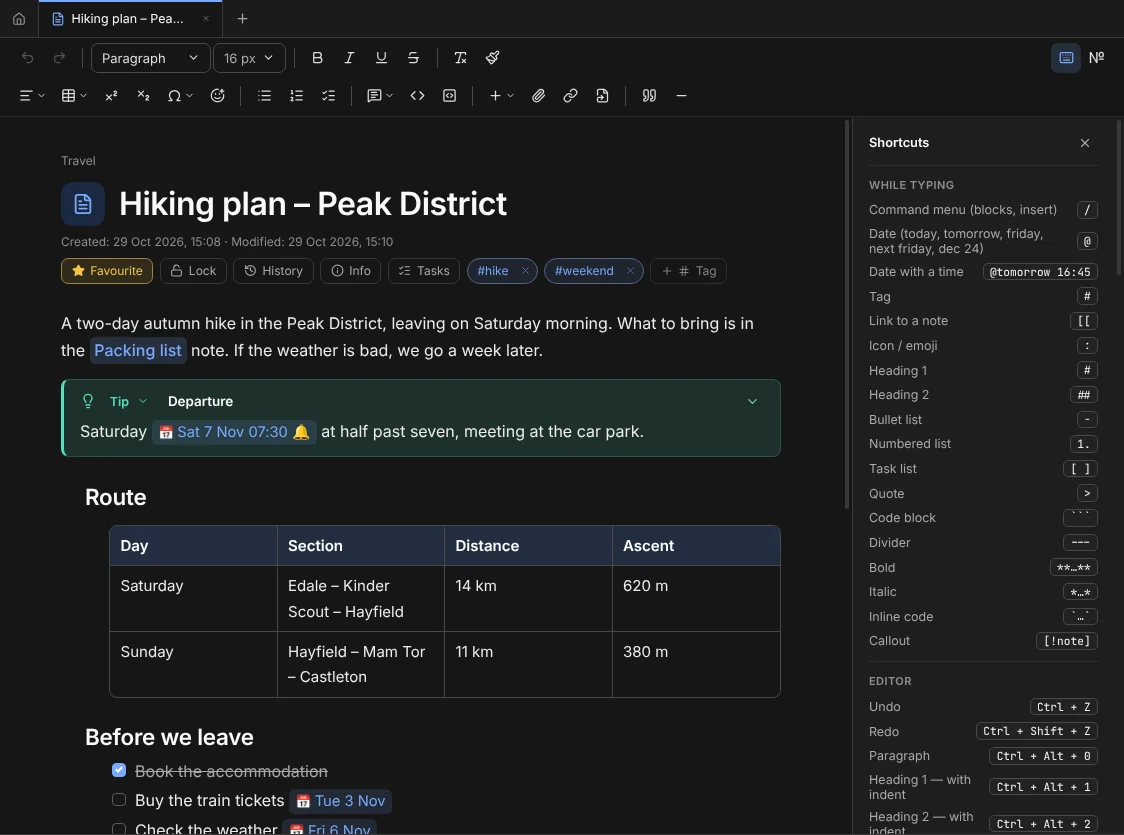
Task: Click the 'Sat 7 Nov 07:30' date chip
Action: 234,432
